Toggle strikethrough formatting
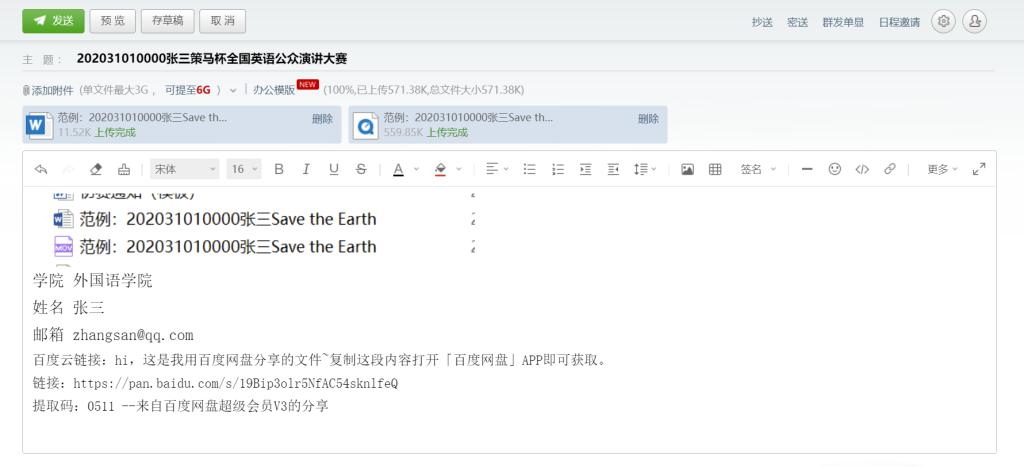This screenshot has height=467, width=1024. (361, 169)
